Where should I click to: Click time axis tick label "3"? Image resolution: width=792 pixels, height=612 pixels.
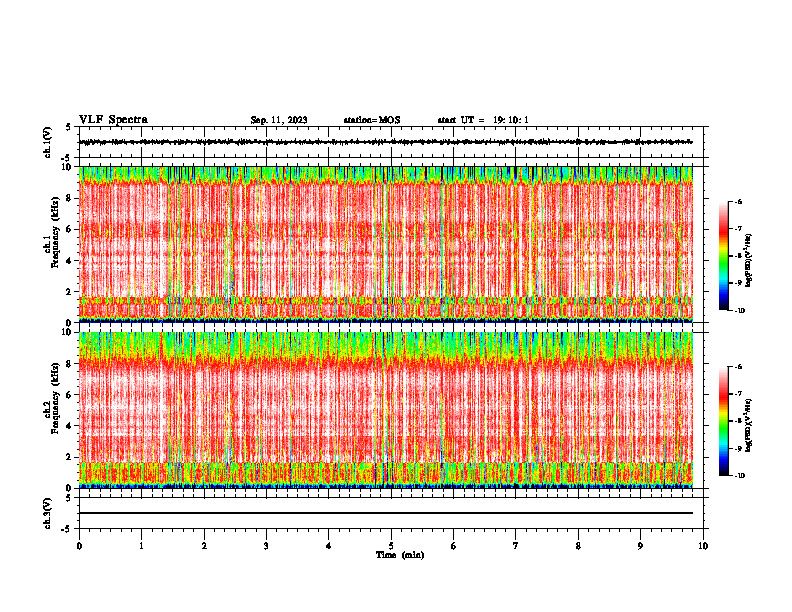(266, 546)
